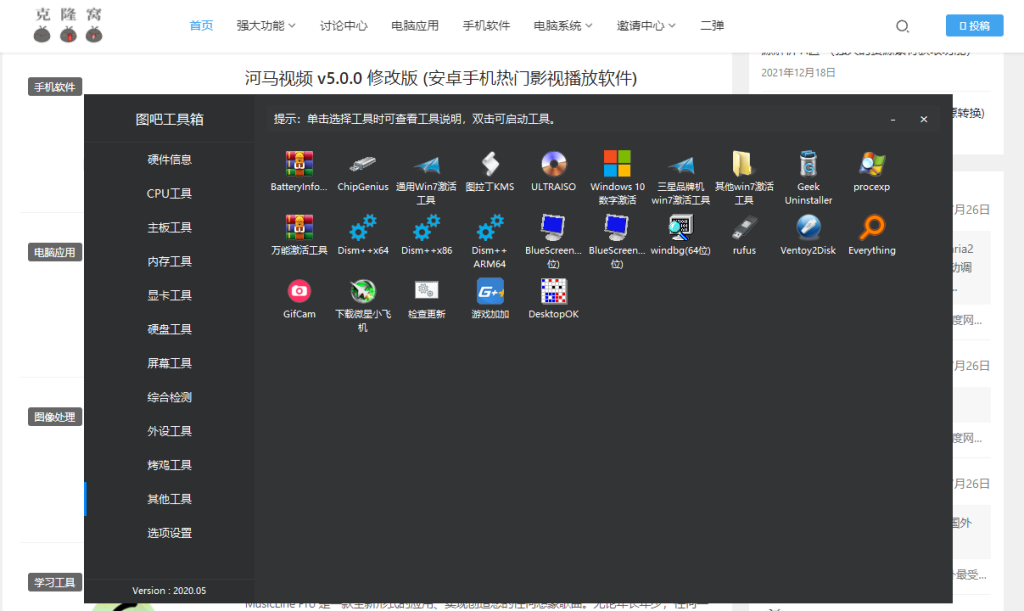Select the Ventoy2Disk icon
The image size is (1024, 611).
point(808,227)
